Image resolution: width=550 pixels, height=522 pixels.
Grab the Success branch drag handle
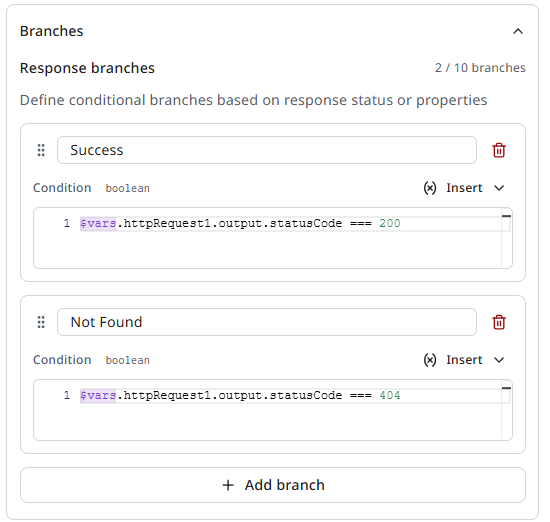(41, 150)
